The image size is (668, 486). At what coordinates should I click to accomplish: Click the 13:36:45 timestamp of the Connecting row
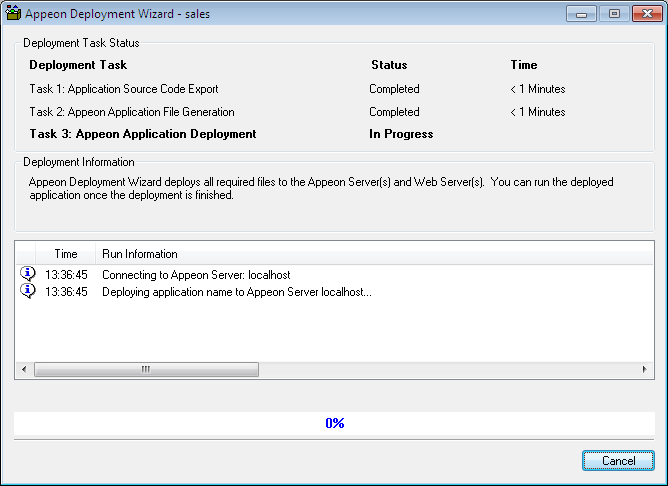coord(66,275)
